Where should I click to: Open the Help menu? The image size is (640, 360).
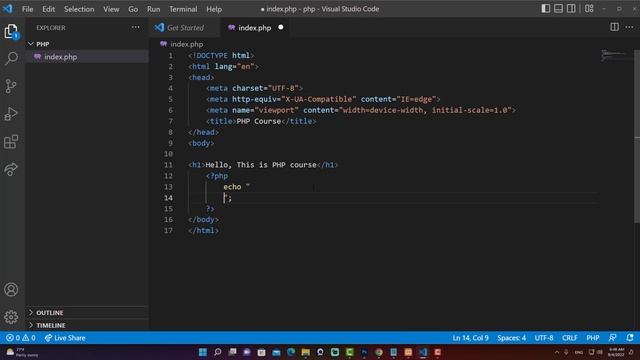(214, 9)
